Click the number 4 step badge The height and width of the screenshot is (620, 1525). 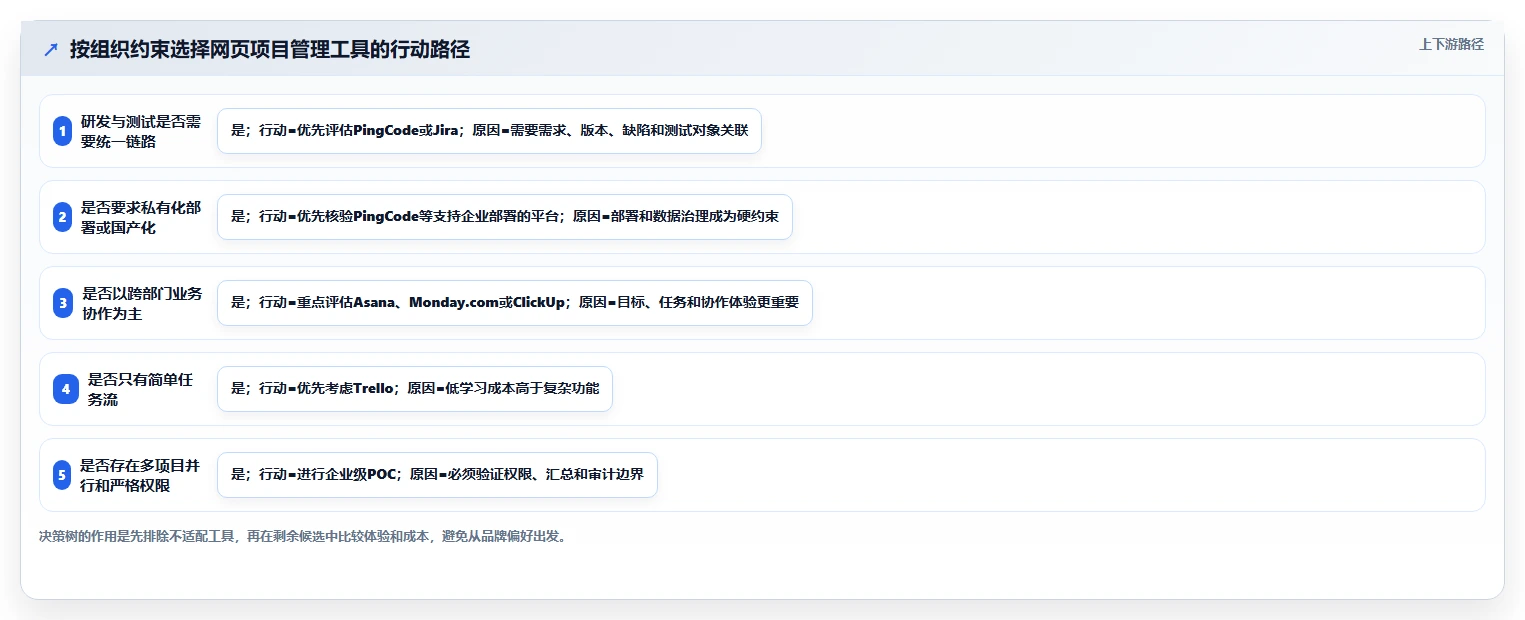coord(65,389)
